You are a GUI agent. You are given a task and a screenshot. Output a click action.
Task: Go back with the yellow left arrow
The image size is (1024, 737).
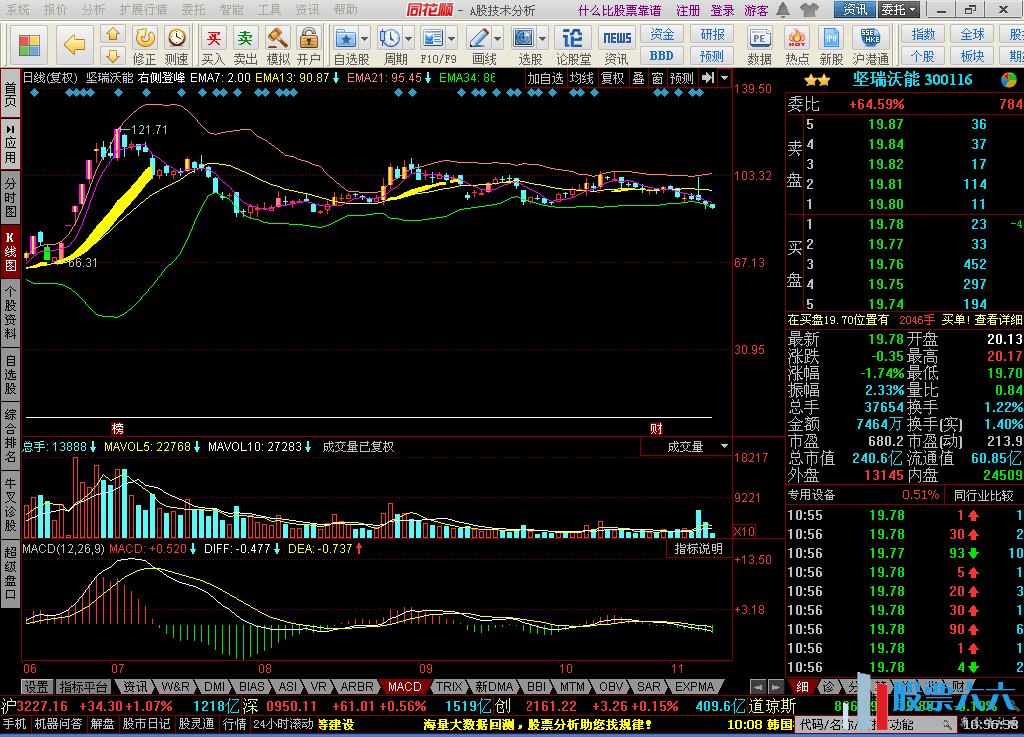pyautogui.click(x=74, y=44)
